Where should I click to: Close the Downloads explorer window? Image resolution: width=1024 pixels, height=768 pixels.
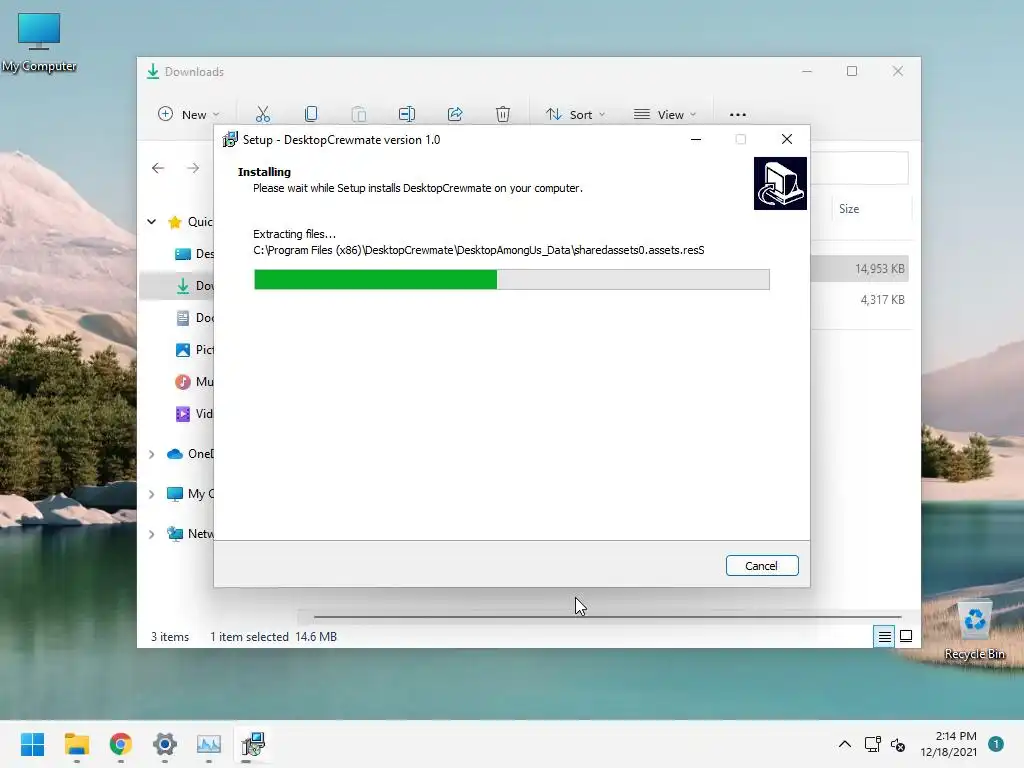(x=898, y=71)
